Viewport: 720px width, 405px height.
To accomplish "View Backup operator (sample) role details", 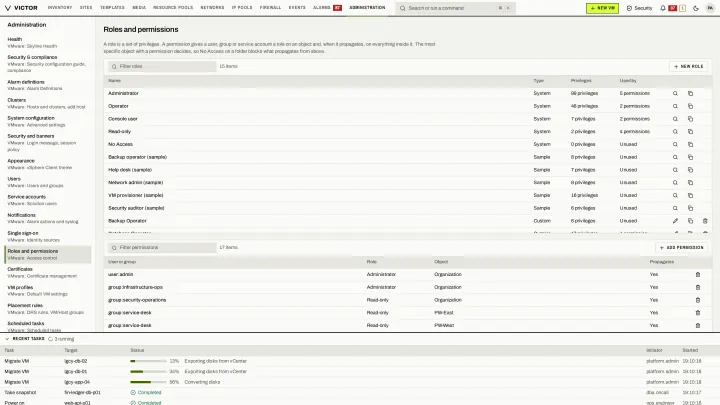I will (675, 157).
